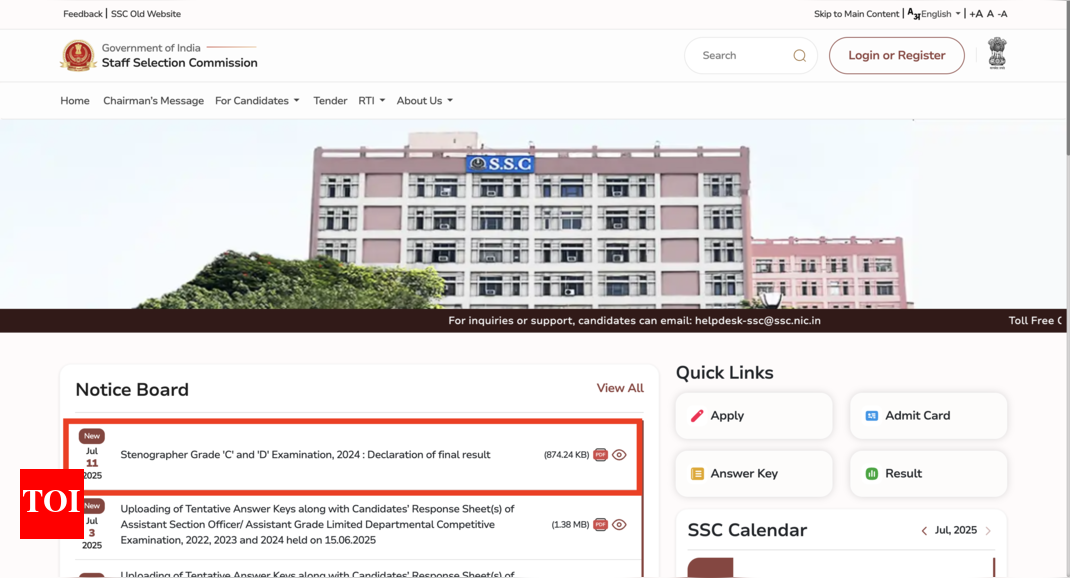1070x578 pixels.
Task: Open PDF icon for Stenographer final result notice
Action: point(601,454)
